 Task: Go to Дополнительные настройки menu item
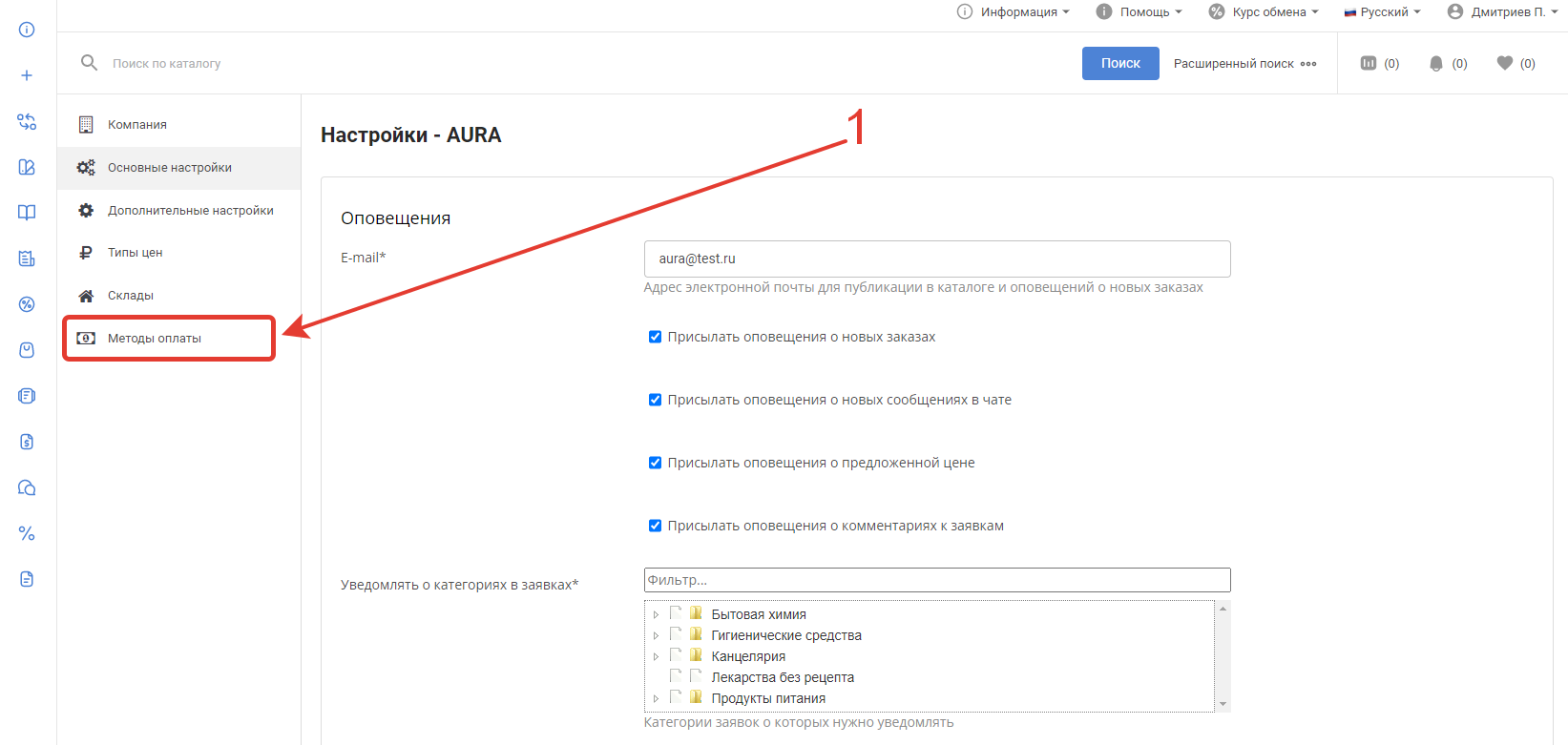tap(190, 211)
